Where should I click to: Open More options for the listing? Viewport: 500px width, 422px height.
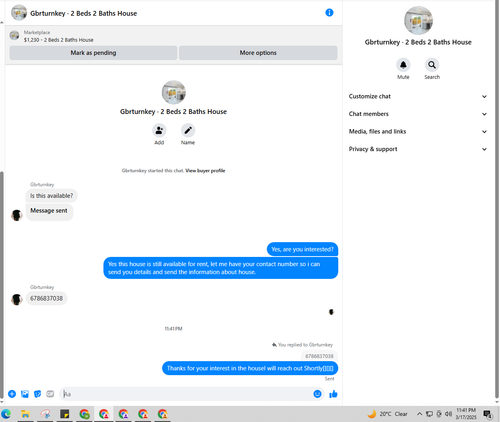pyautogui.click(x=258, y=53)
